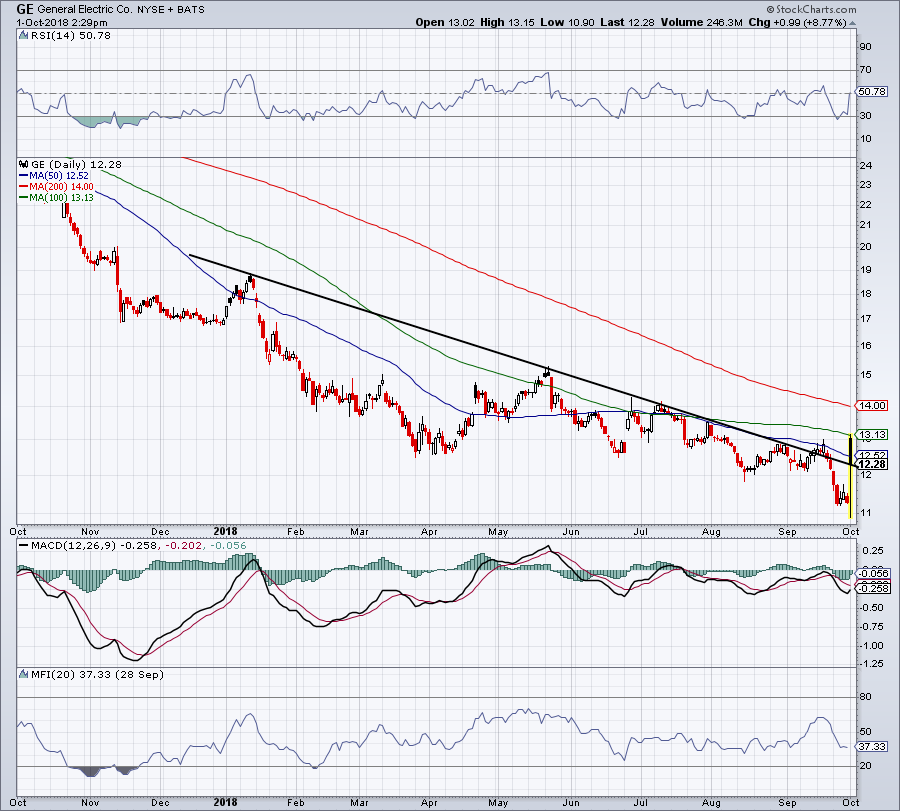The image size is (900, 811).
Task: Click the bold GE ticker symbol header
Action: point(25,9)
